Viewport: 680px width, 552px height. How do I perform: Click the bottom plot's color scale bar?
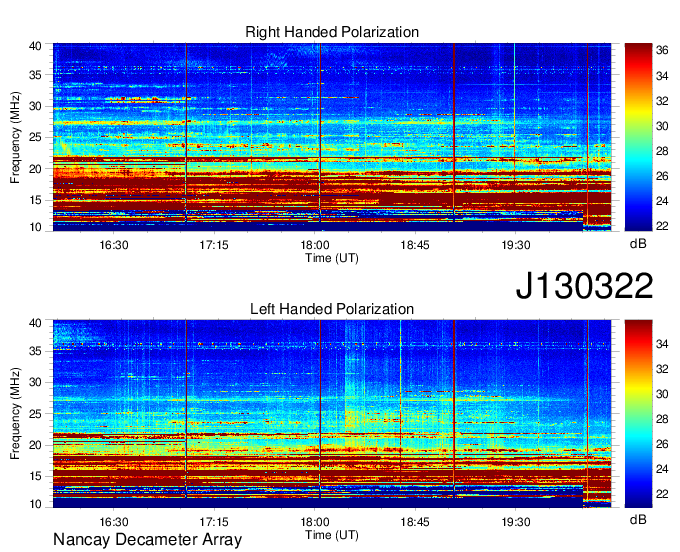click(x=638, y=414)
